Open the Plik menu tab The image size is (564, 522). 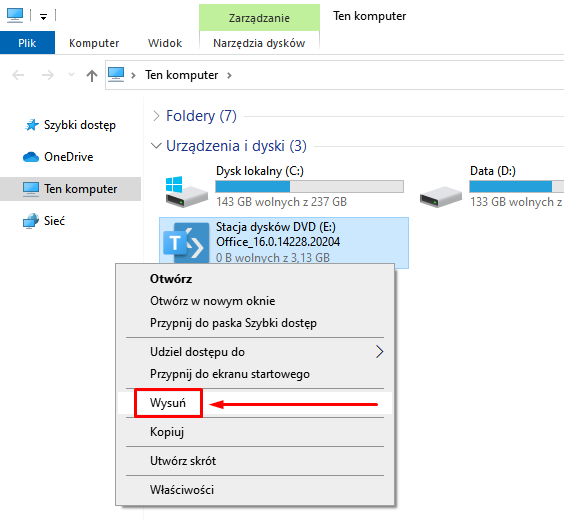tap(27, 43)
